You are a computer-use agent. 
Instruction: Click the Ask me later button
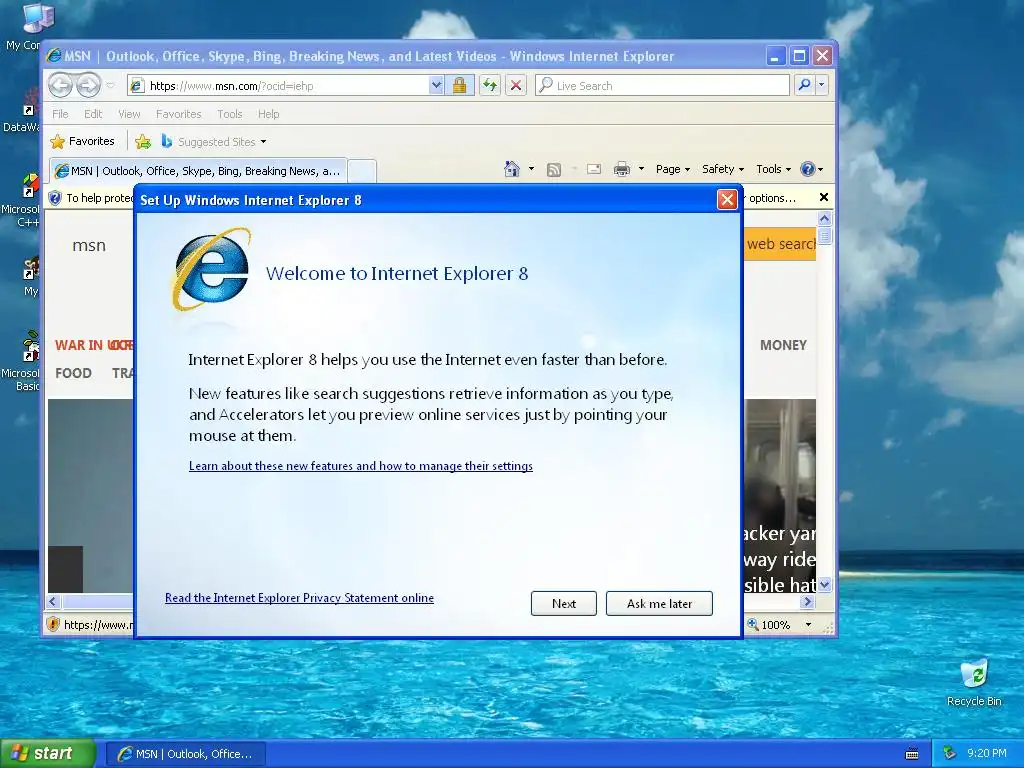point(659,603)
